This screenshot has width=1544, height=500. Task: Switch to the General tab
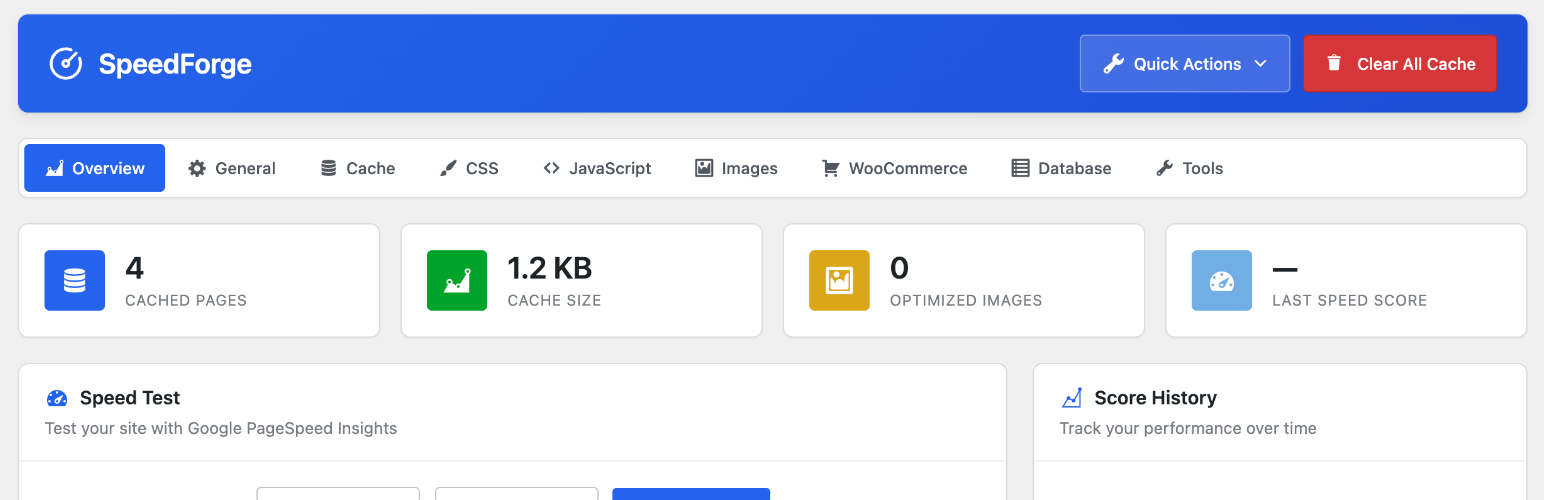click(232, 168)
